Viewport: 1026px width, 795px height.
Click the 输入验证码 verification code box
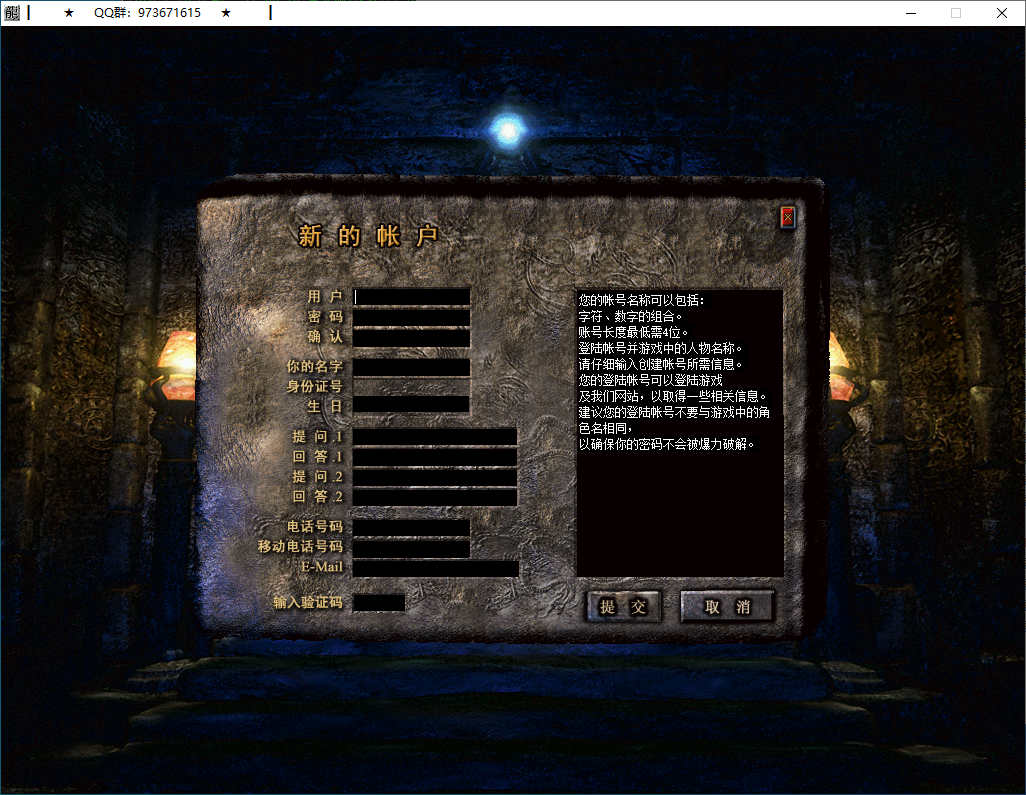[x=381, y=601]
